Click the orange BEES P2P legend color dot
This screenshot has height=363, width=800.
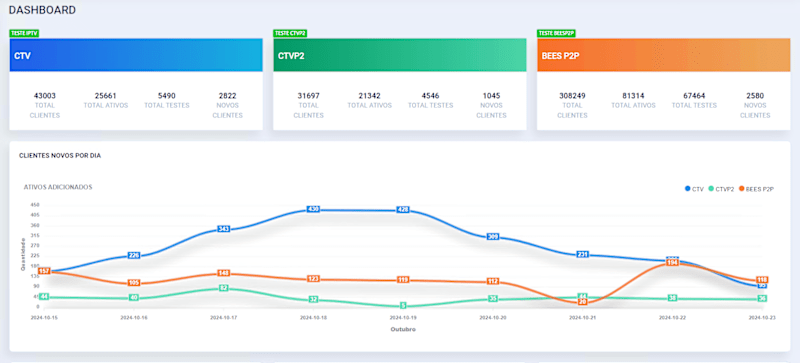[741, 189]
